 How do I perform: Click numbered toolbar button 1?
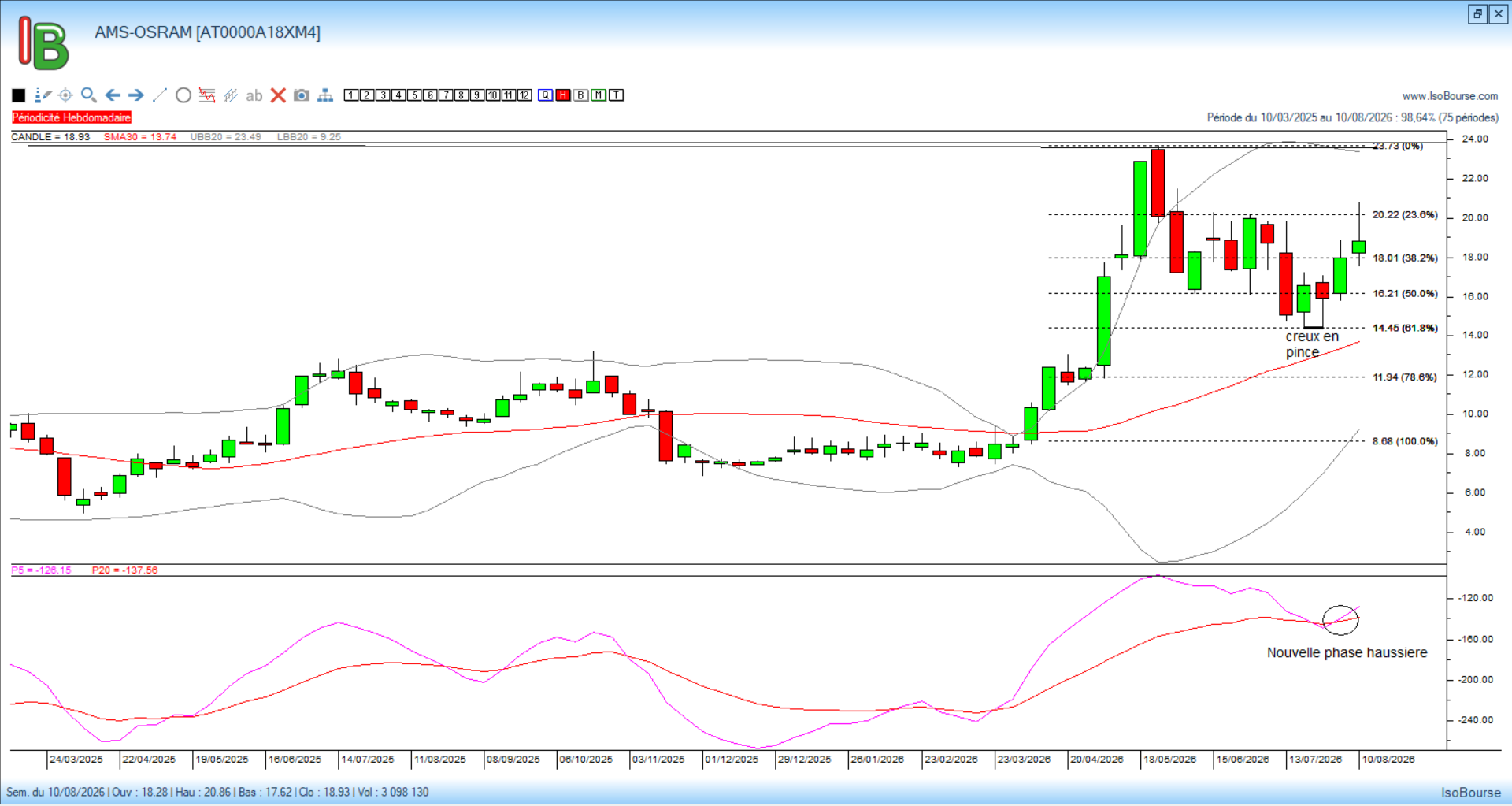click(x=351, y=95)
